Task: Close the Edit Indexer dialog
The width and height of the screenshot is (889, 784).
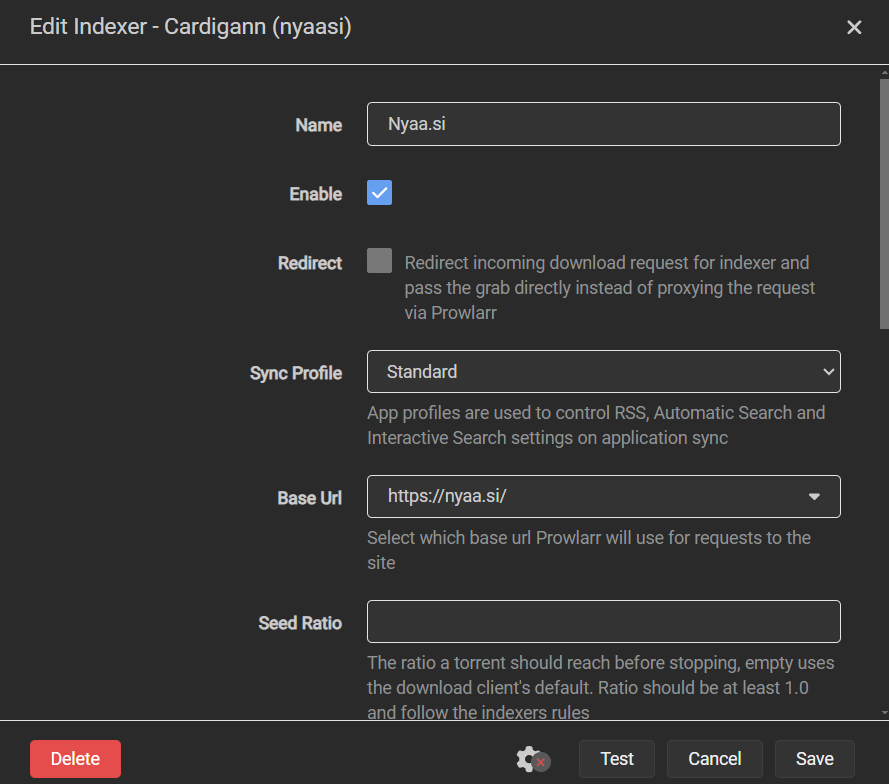Action: point(854,28)
